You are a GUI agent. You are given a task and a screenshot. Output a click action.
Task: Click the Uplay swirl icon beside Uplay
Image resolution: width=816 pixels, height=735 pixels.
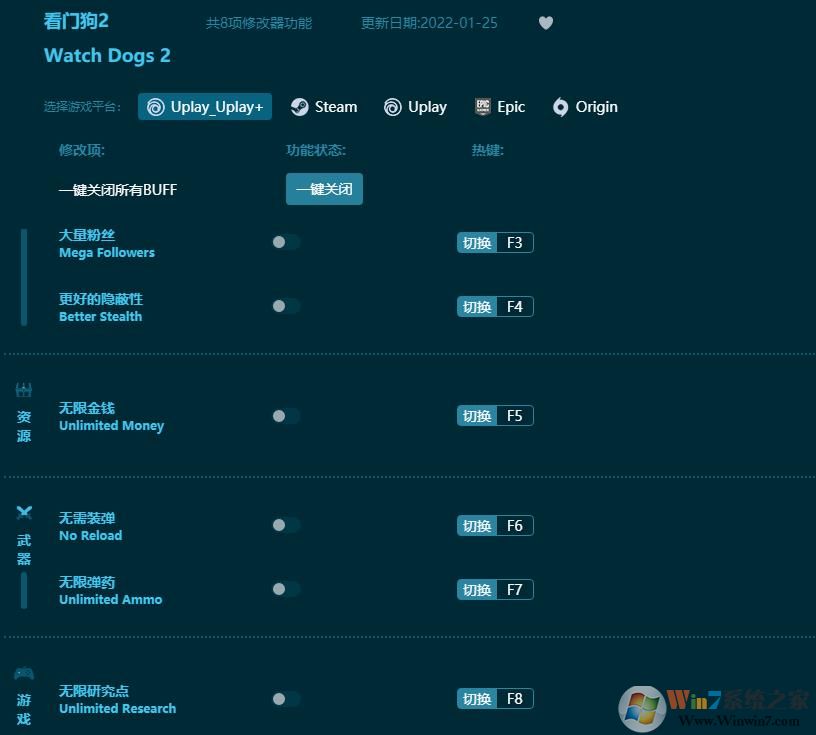click(392, 107)
